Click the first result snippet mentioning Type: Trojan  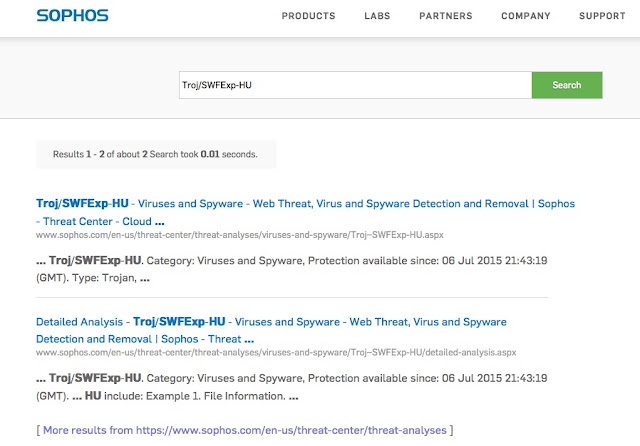pos(291,269)
